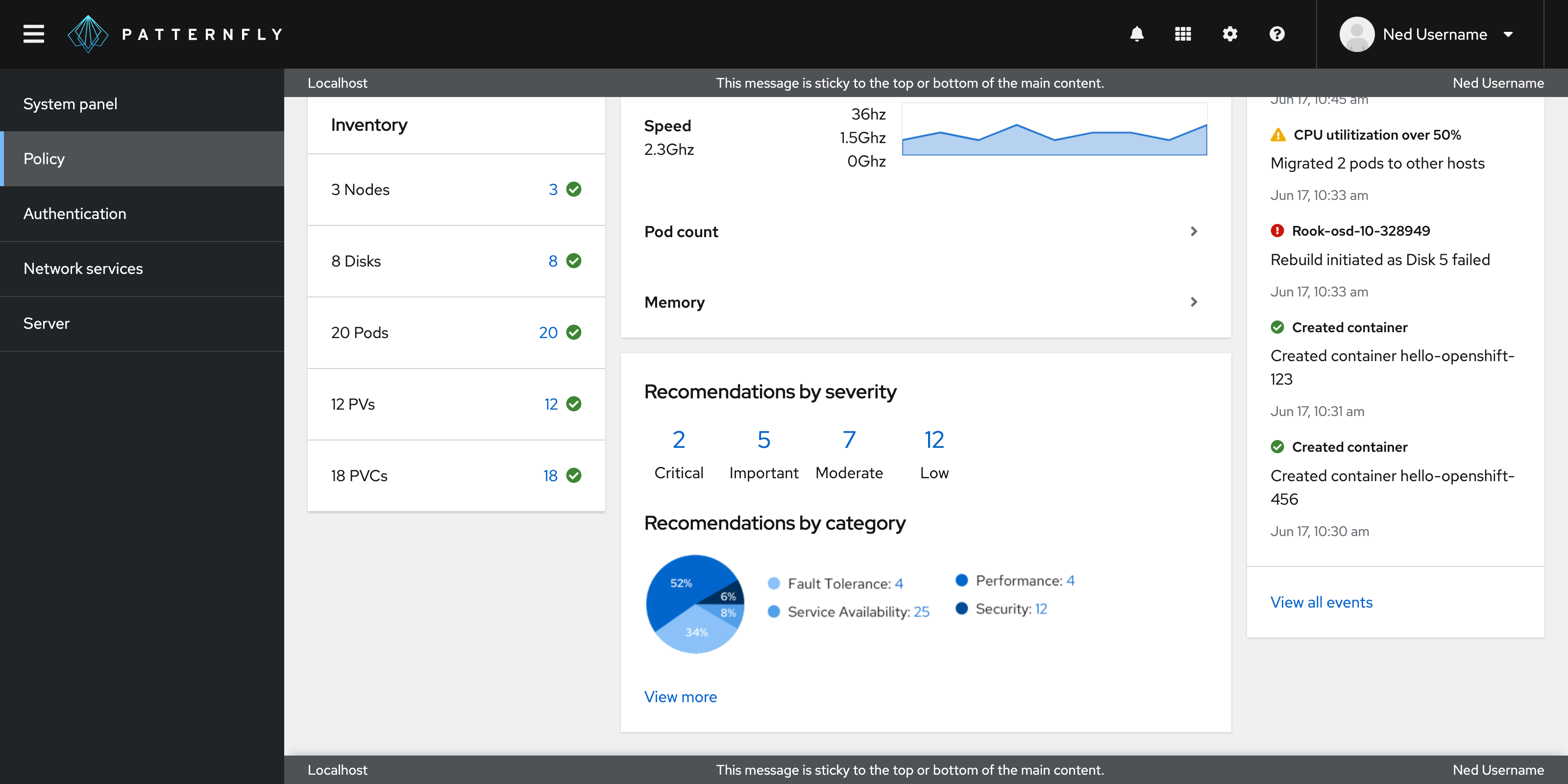Click the View all events link

pos(1321,602)
